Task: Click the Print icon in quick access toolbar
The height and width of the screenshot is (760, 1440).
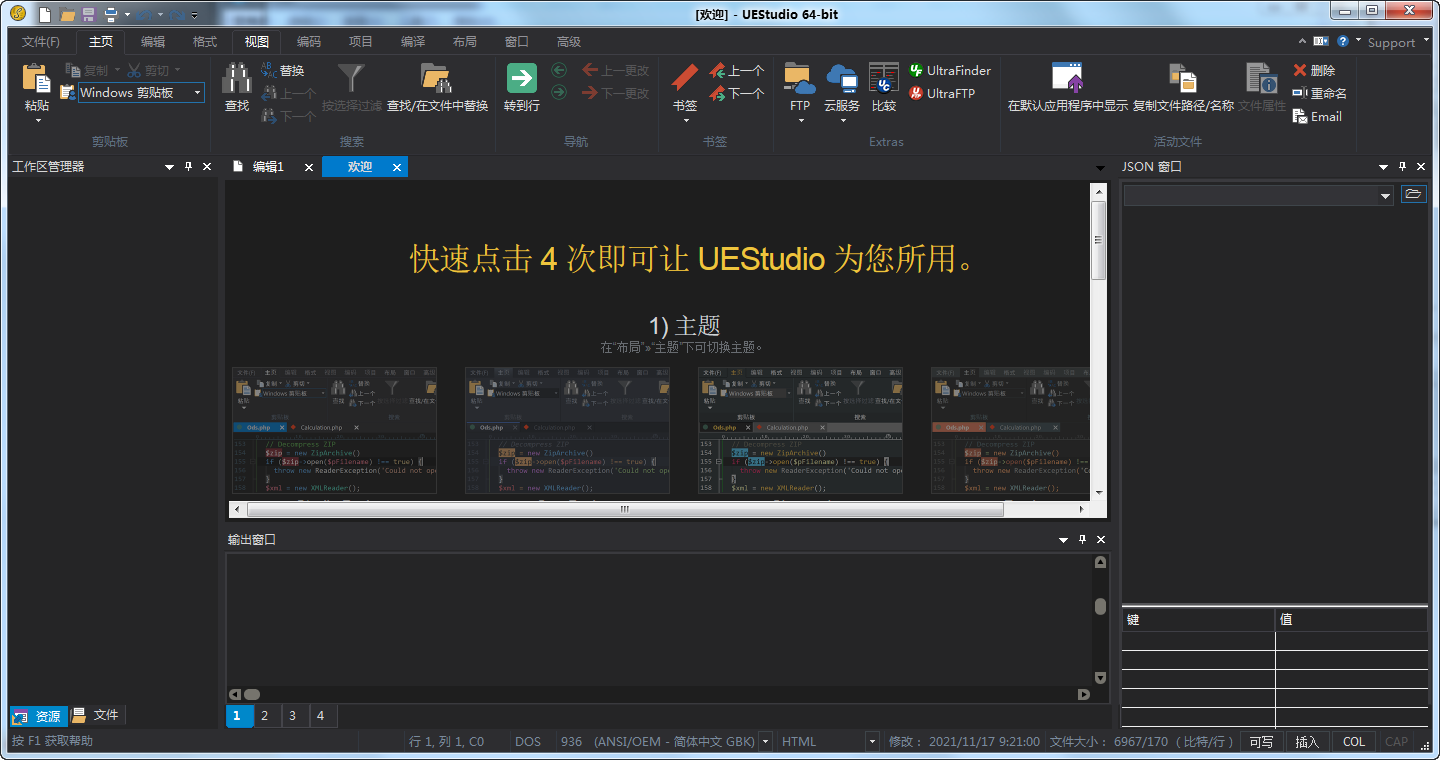Action: point(111,14)
